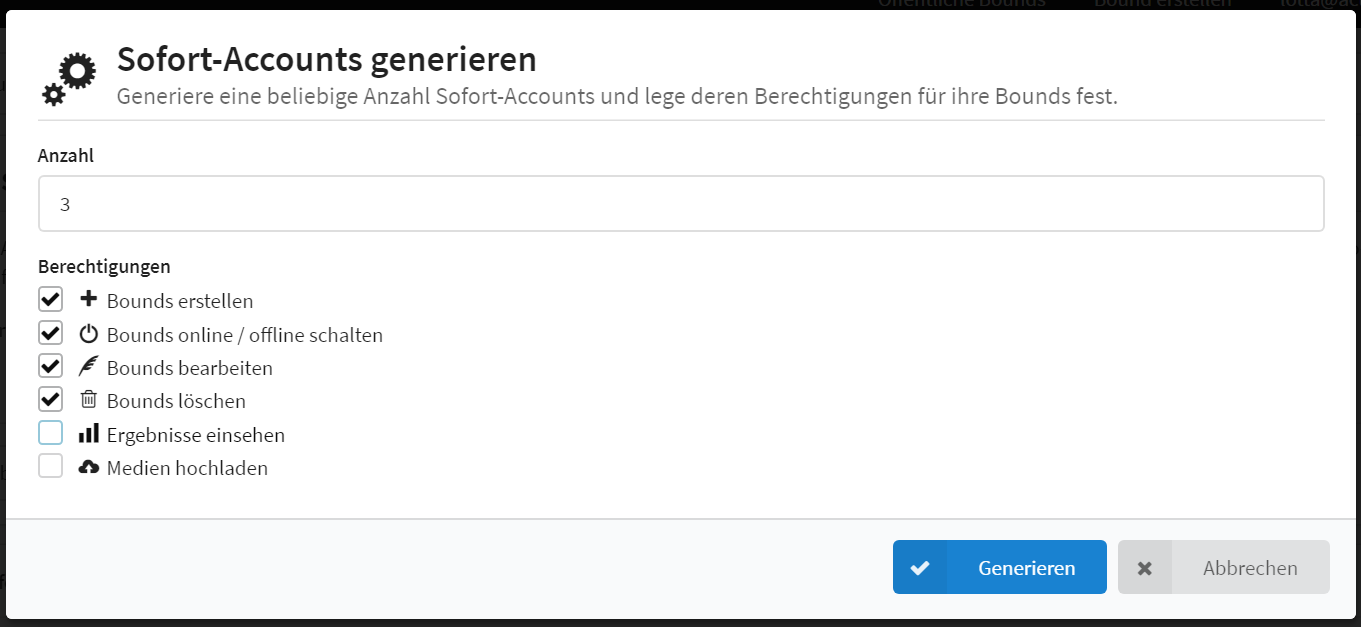Uncheck the Bounds erstellen checkbox

click(51, 299)
